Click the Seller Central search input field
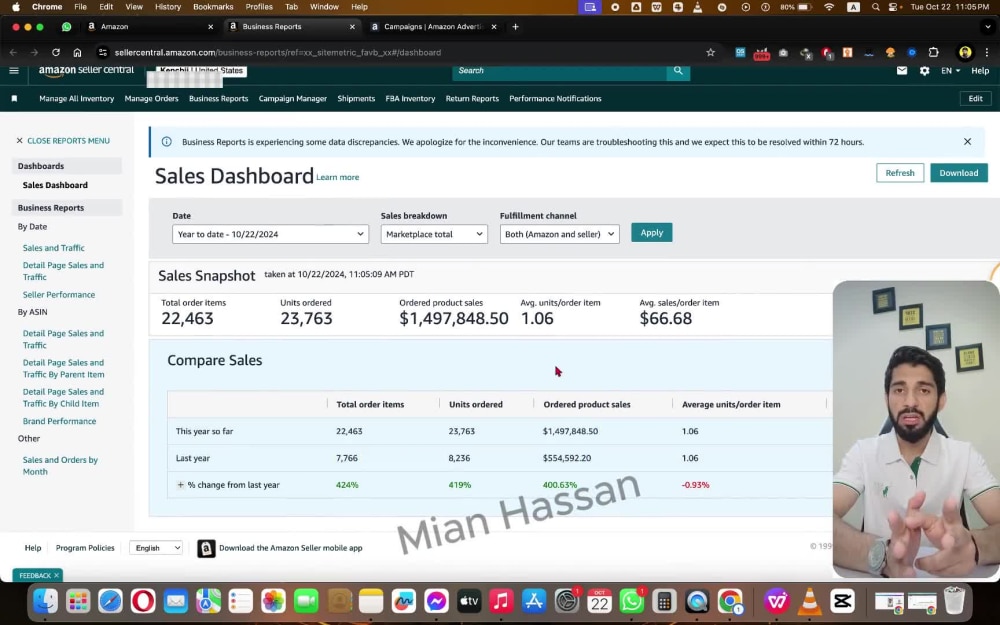 pyautogui.click(x=559, y=71)
